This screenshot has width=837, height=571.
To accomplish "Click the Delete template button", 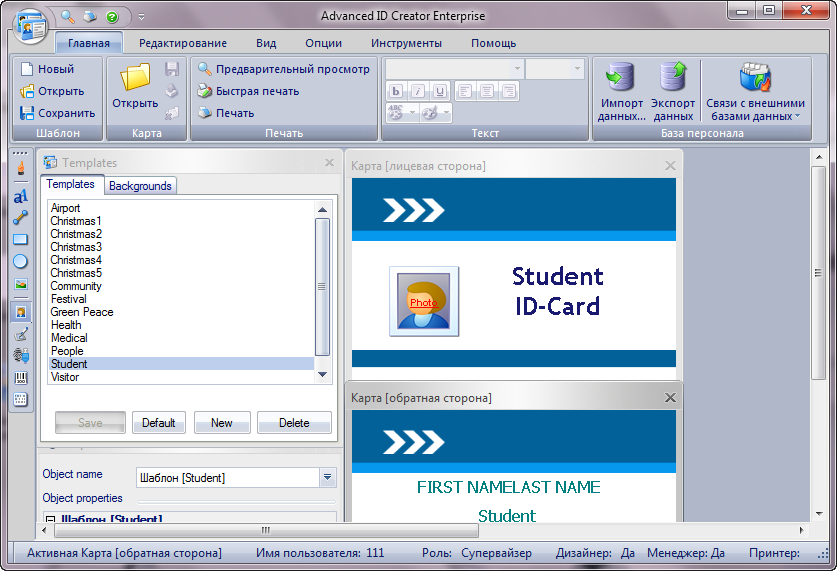I will (x=294, y=423).
